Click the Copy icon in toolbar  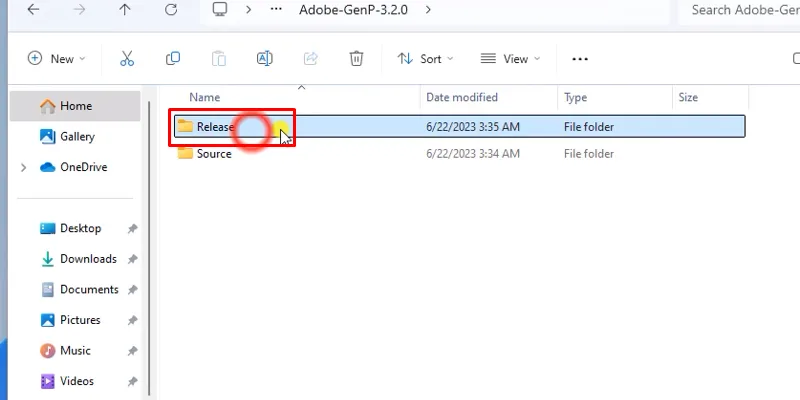point(173,59)
